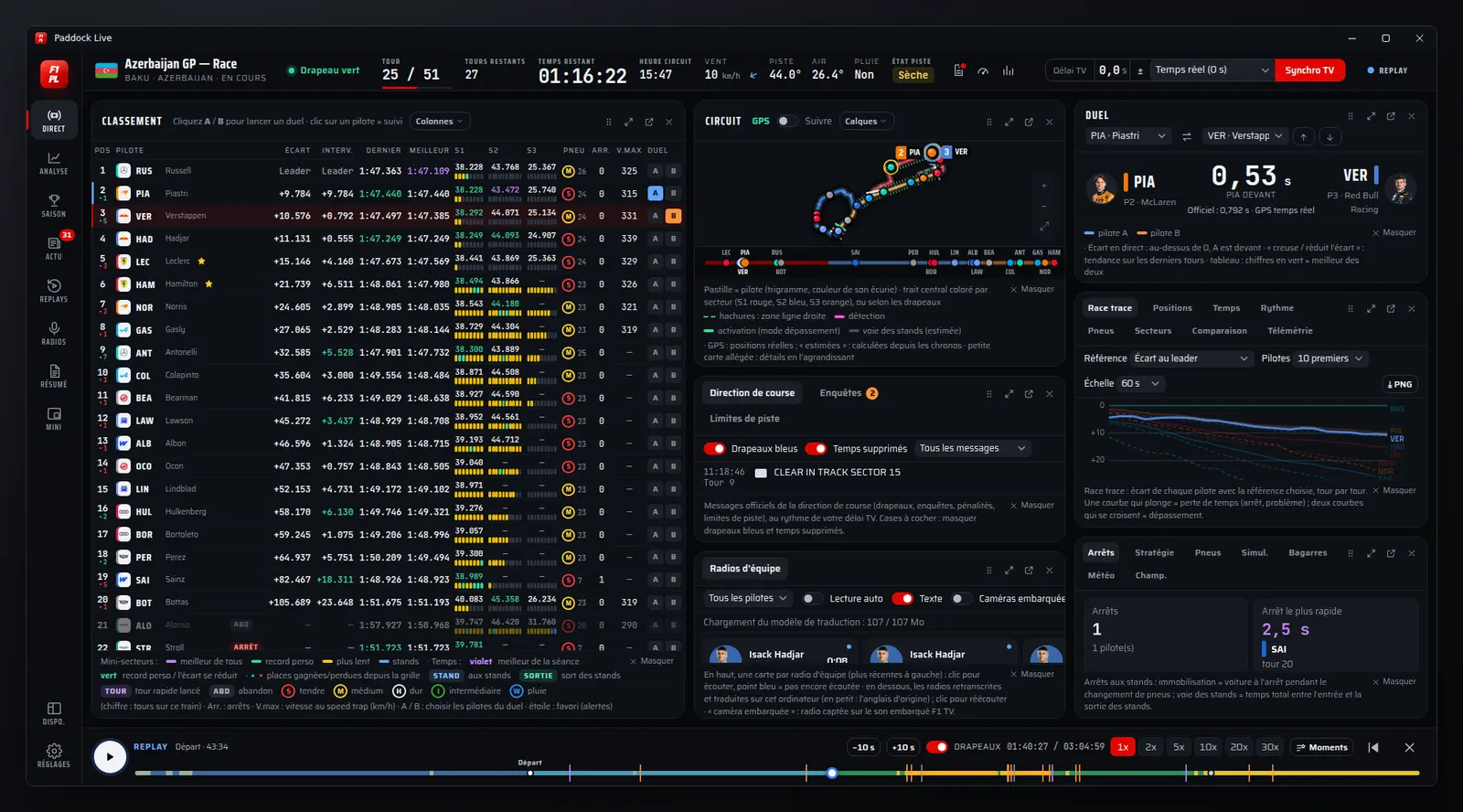
Task: Jump to replay start with skip-back icon
Action: click(1373, 747)
